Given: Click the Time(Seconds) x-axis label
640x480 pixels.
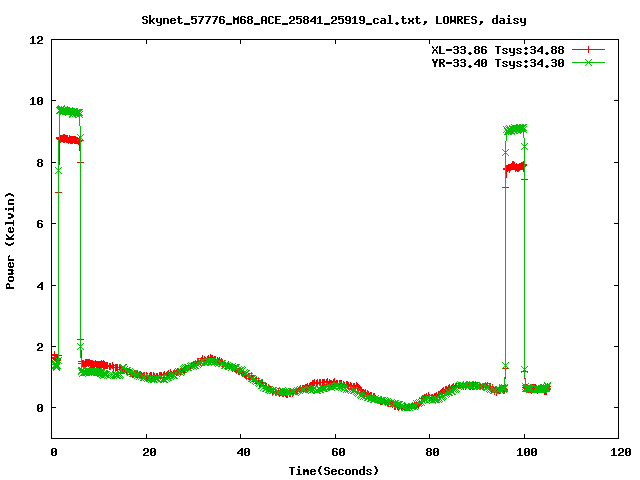Looking at the screenshot, I should point(335,470).
